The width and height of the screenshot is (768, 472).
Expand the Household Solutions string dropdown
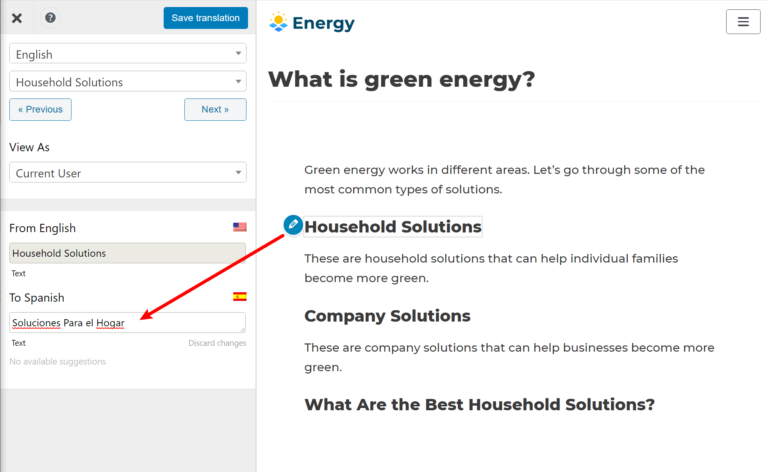tap(128, 82)
